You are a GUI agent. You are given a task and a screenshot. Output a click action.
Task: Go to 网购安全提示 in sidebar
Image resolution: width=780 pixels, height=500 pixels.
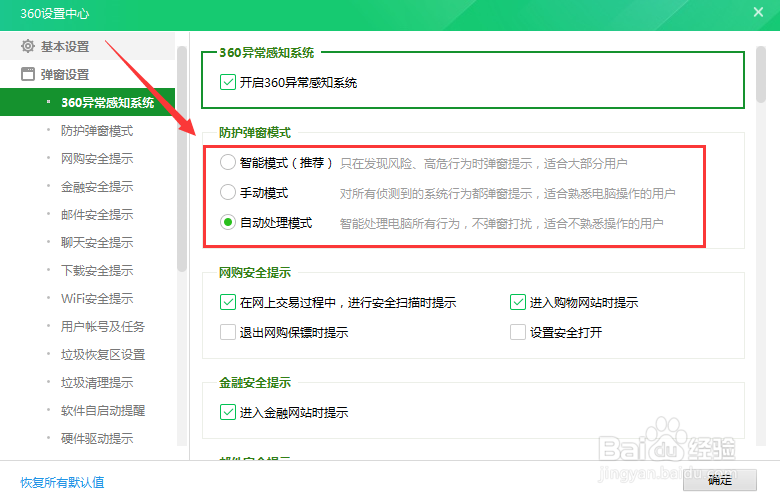(x=97, y=159)
